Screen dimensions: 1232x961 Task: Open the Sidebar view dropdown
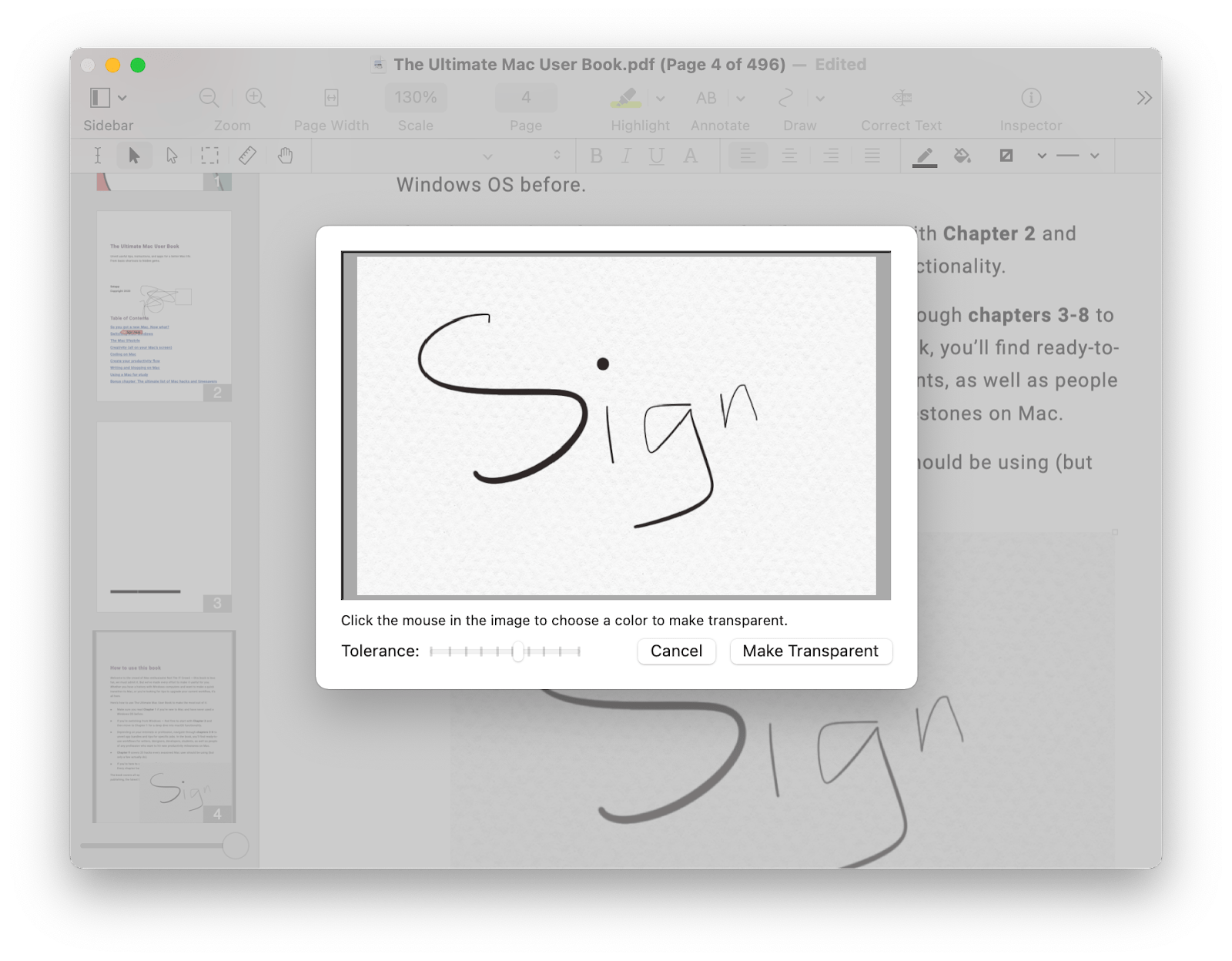[122, 98]
